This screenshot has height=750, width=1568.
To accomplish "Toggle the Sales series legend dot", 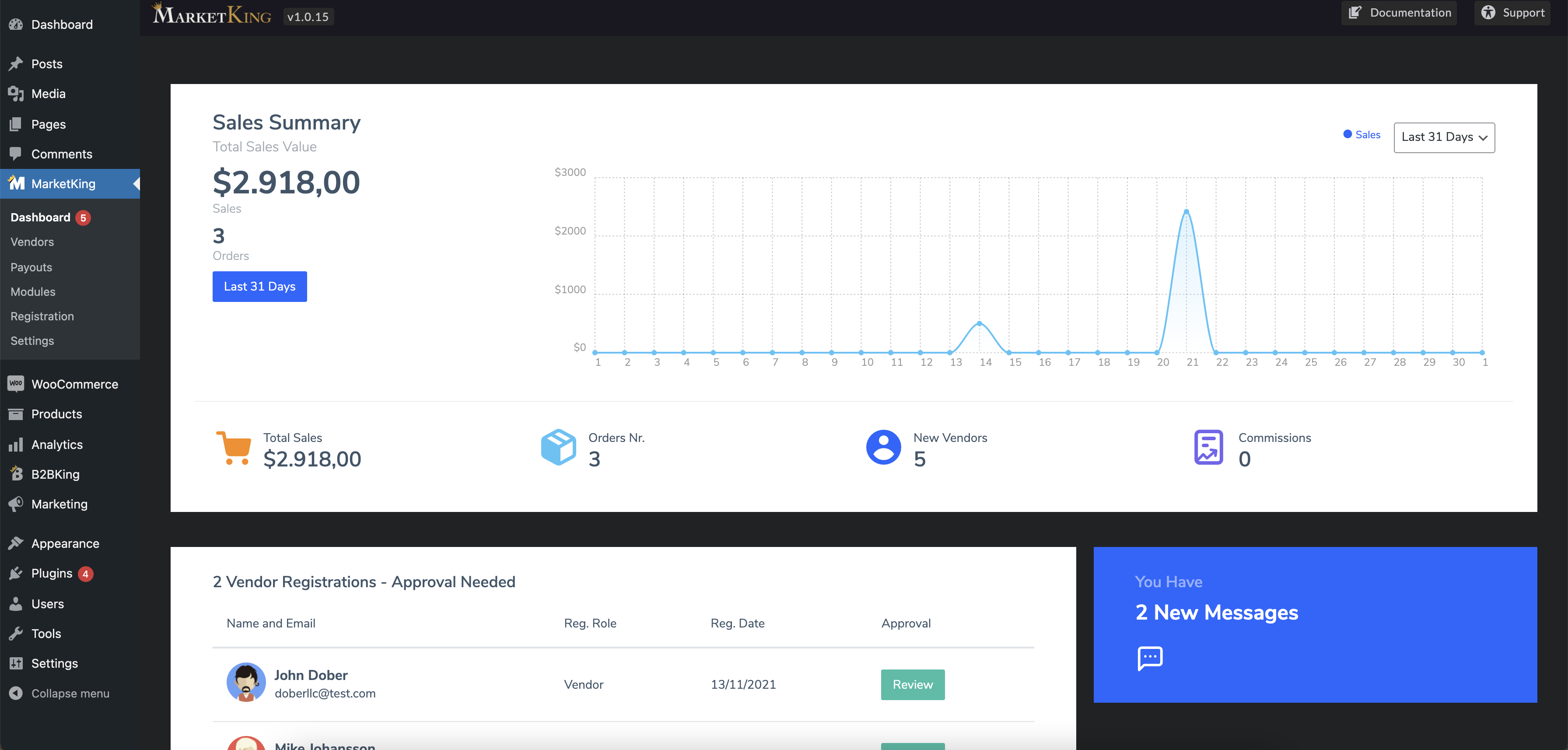I will tap(1347, 134).
